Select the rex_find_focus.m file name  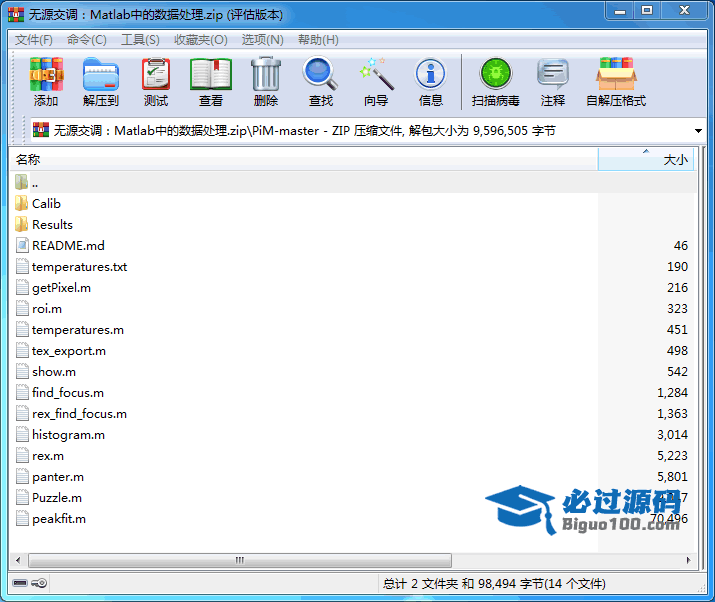pos(79,414)
